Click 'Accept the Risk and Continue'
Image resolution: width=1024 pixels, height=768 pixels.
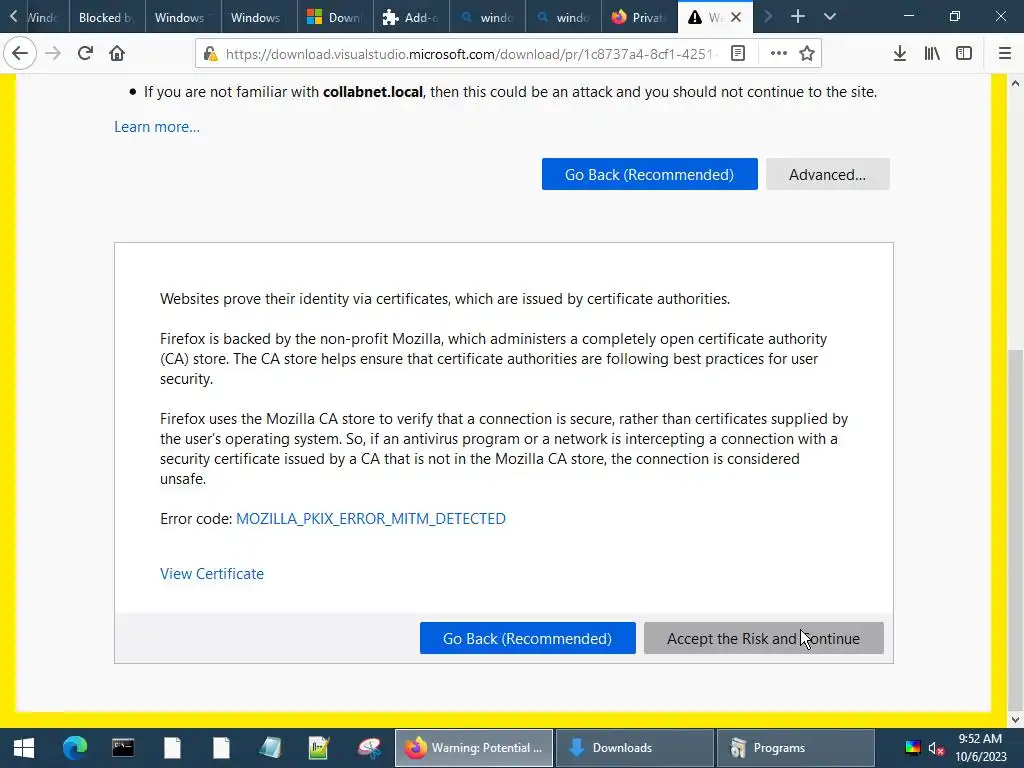pyautogui.click(x=763, y=638)
